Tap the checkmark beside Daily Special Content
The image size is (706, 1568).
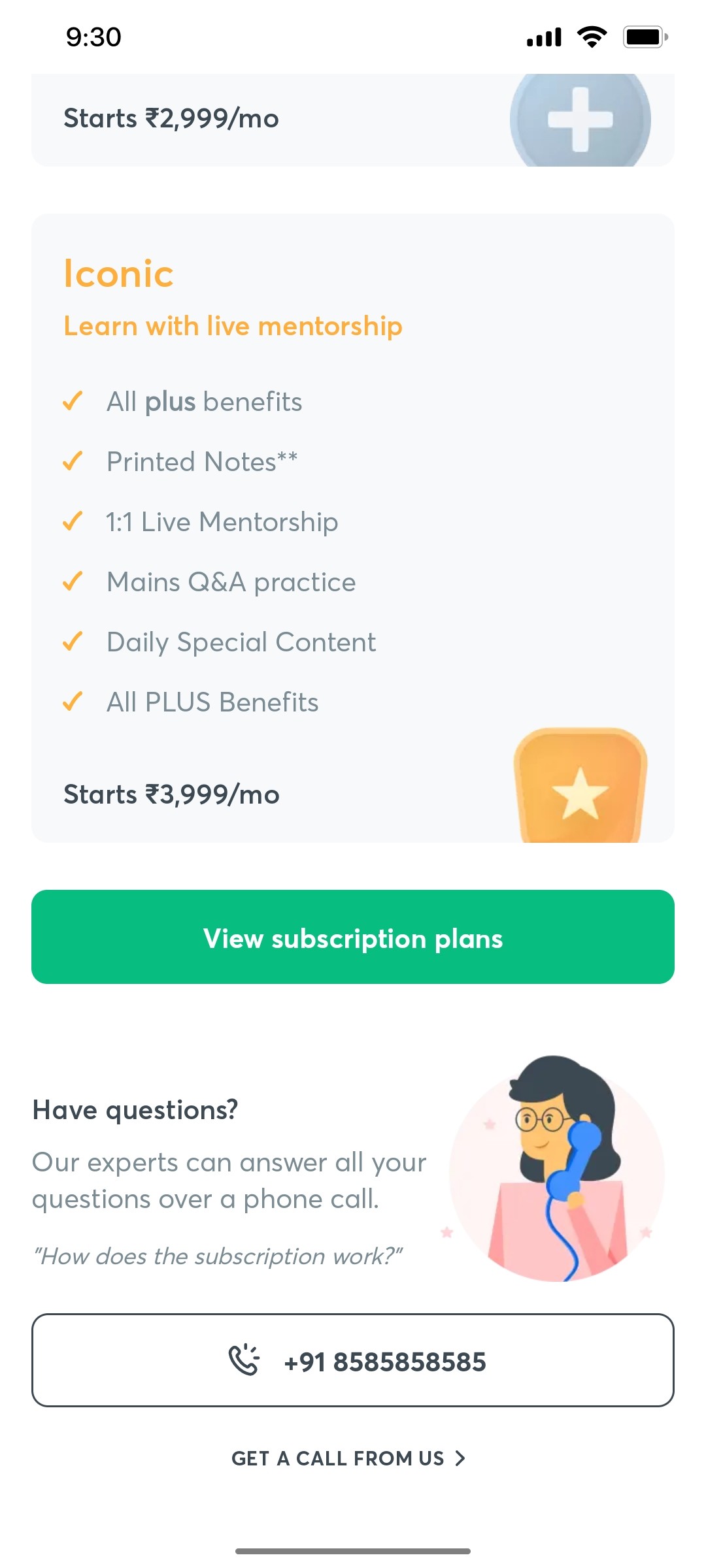pyautogui.click(x=72, y=641)
